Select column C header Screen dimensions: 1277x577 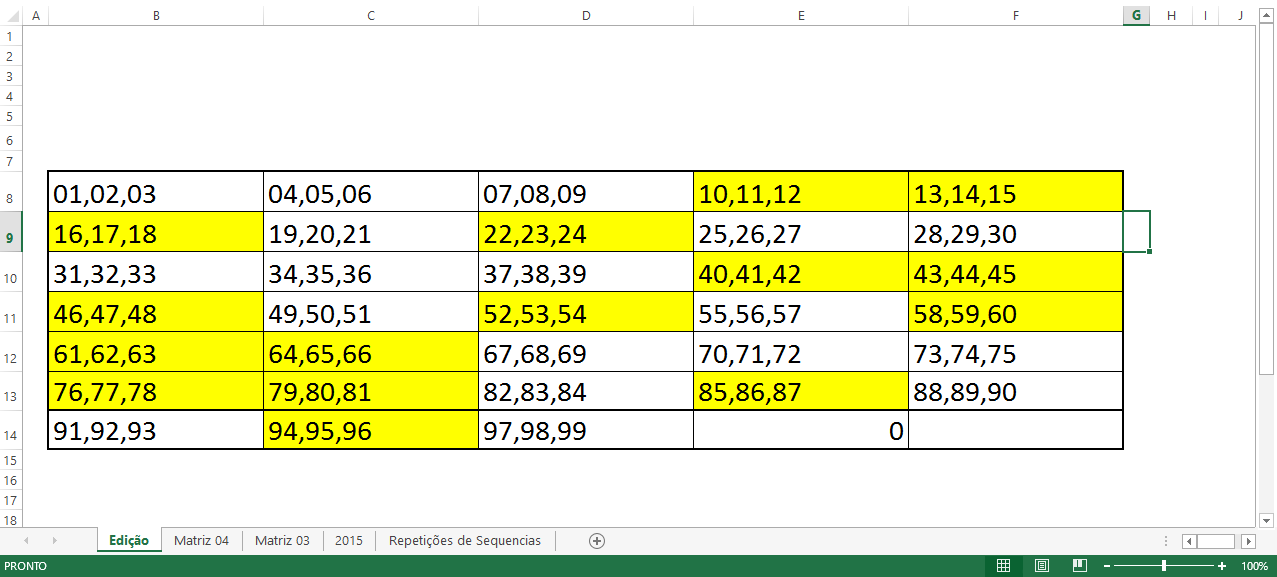(x=371, y=15)
